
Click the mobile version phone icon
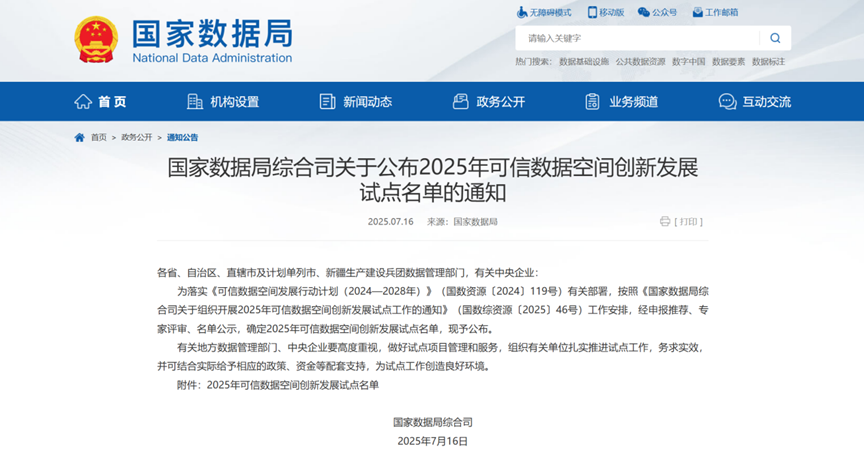(x=592, y=12)
